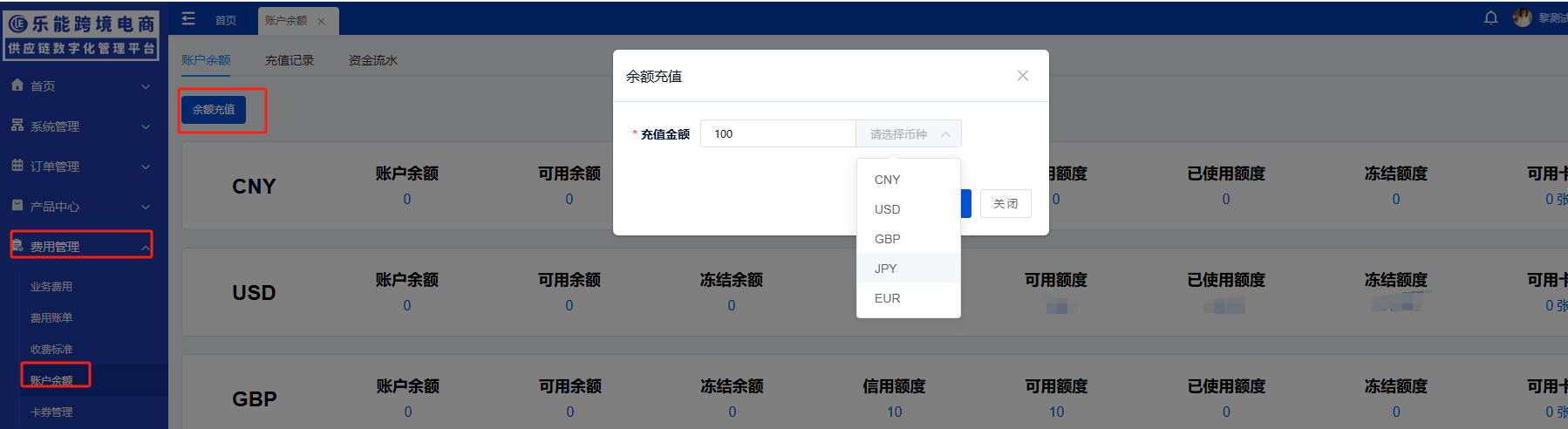
Task: Open 账户余额 in the sidebar submenu
Action: [x=51, y=380]
